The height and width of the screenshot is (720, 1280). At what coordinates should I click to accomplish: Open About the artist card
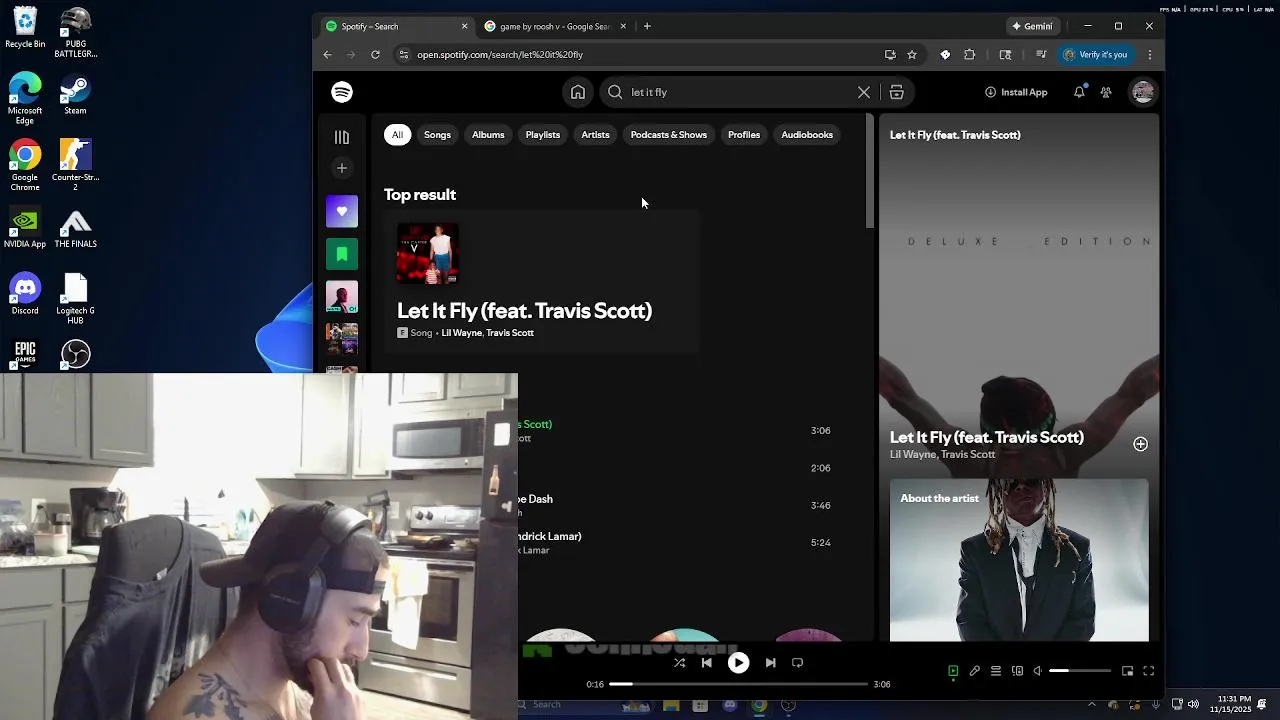[1019, 560]
